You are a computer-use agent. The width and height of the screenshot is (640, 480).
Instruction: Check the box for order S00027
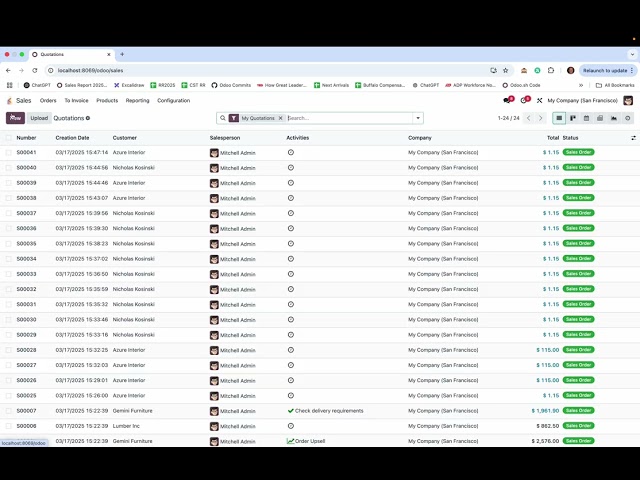(9, 365)
